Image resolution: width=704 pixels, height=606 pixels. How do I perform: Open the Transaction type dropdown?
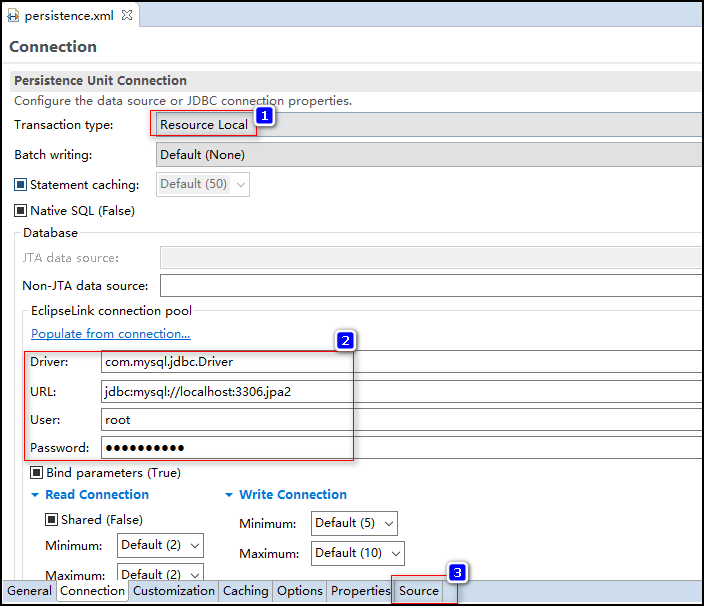[x=429, y=125]
